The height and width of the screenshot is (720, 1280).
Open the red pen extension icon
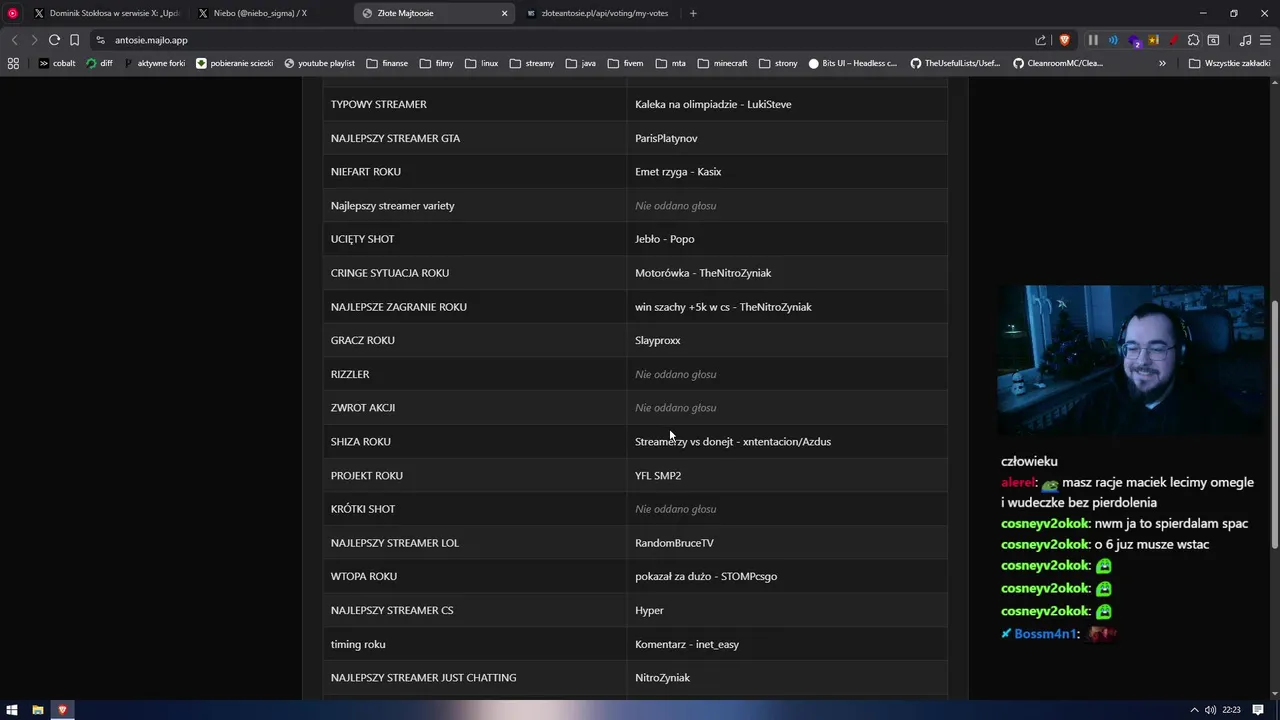coord(1173,40)
